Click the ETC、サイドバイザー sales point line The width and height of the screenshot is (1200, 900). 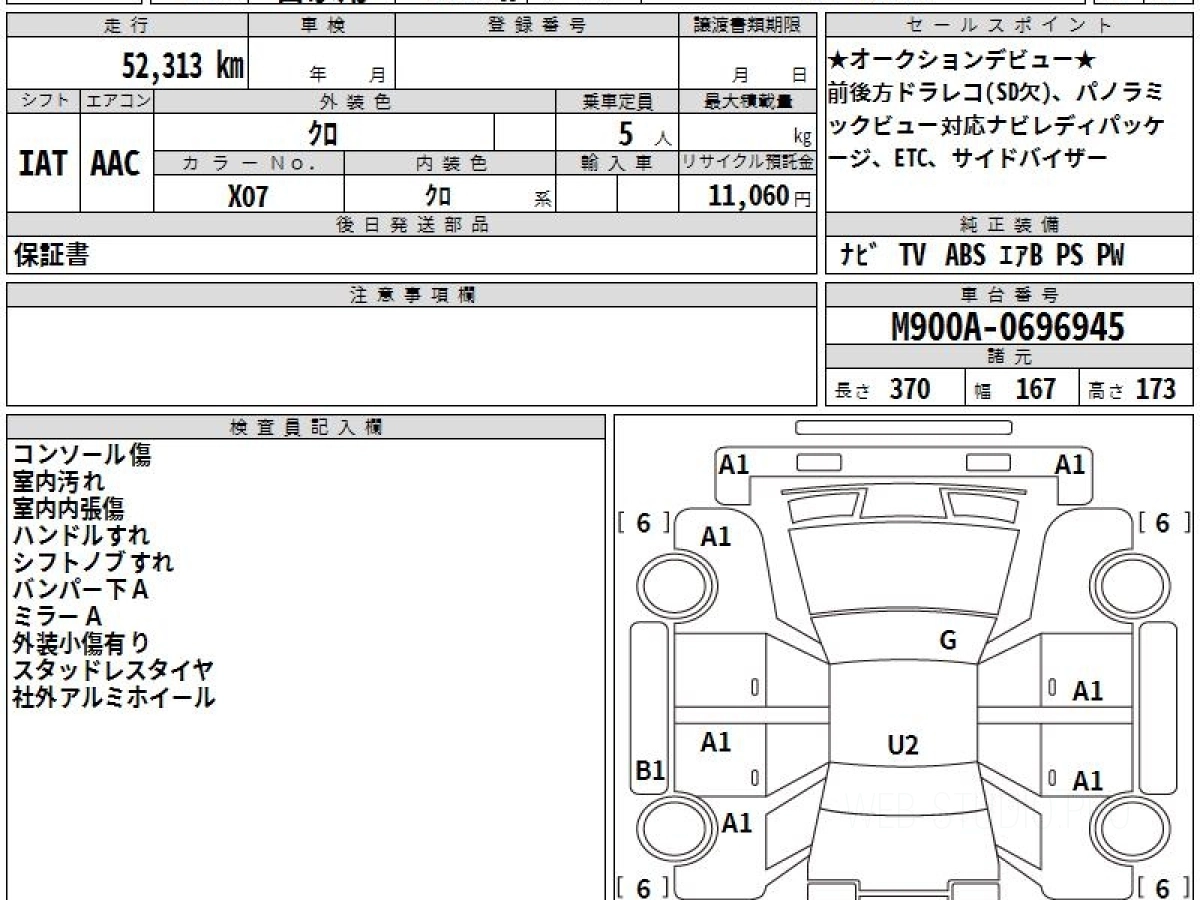pyautogui.click(x=1002, y=157)
